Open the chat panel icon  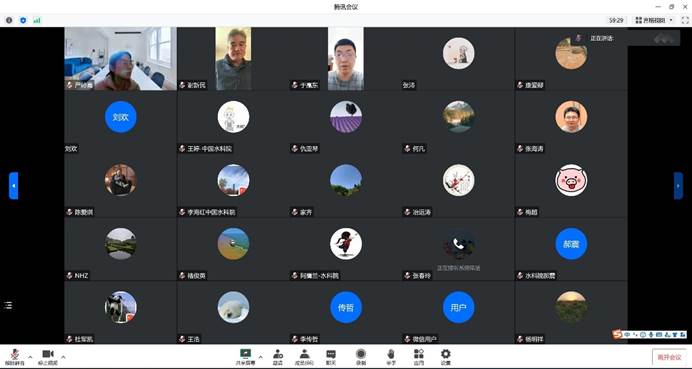pos(331,356)
